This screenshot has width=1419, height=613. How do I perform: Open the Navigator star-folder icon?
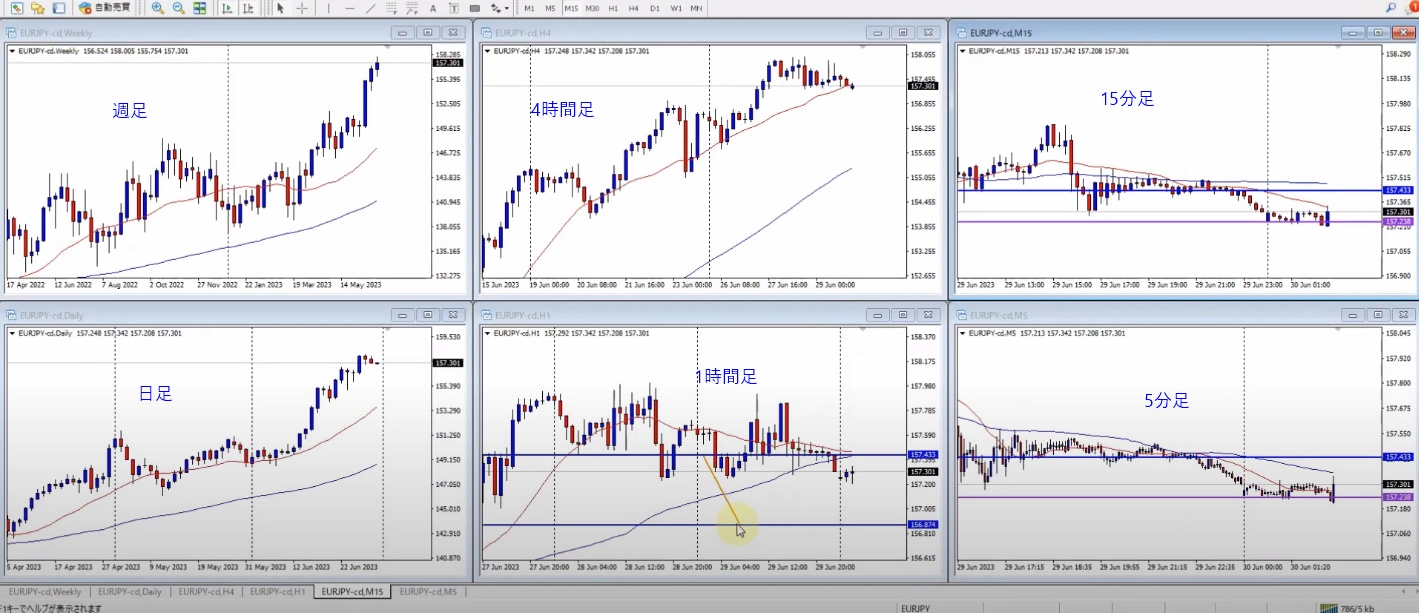click(x=38, y=8)
